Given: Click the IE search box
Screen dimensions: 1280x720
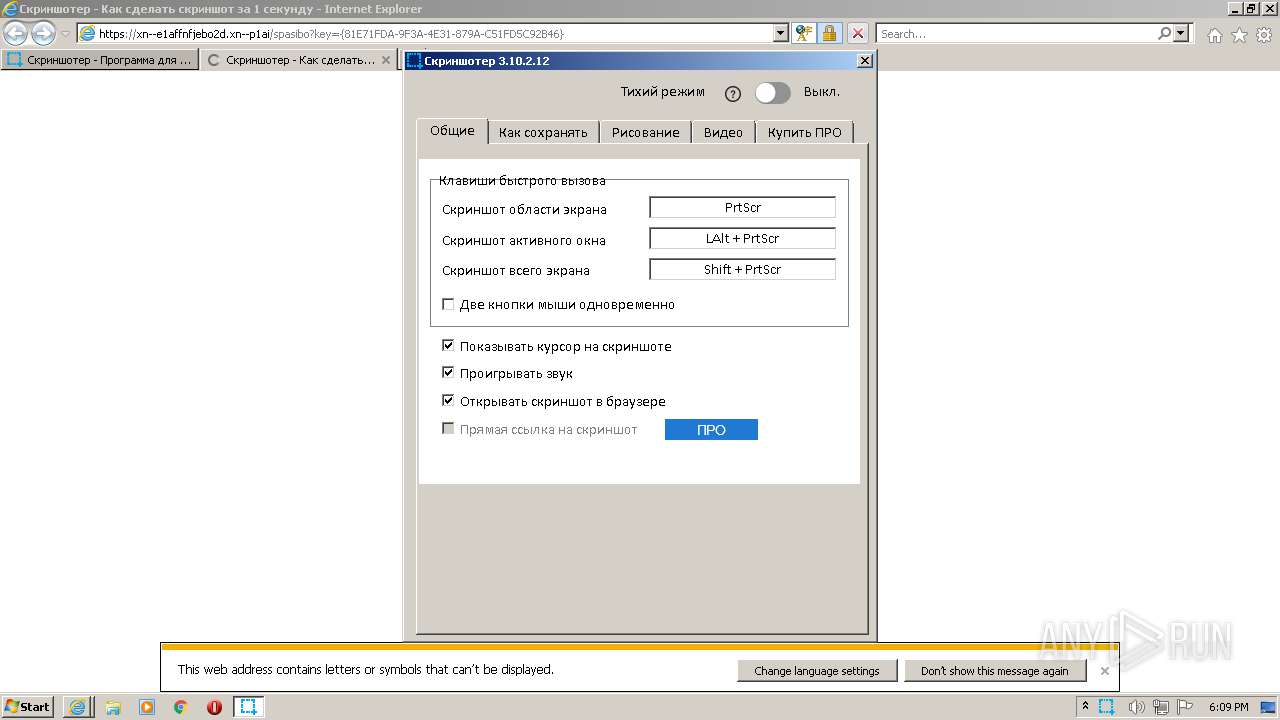Looking at the screenshot, I should pos(1015,34).
